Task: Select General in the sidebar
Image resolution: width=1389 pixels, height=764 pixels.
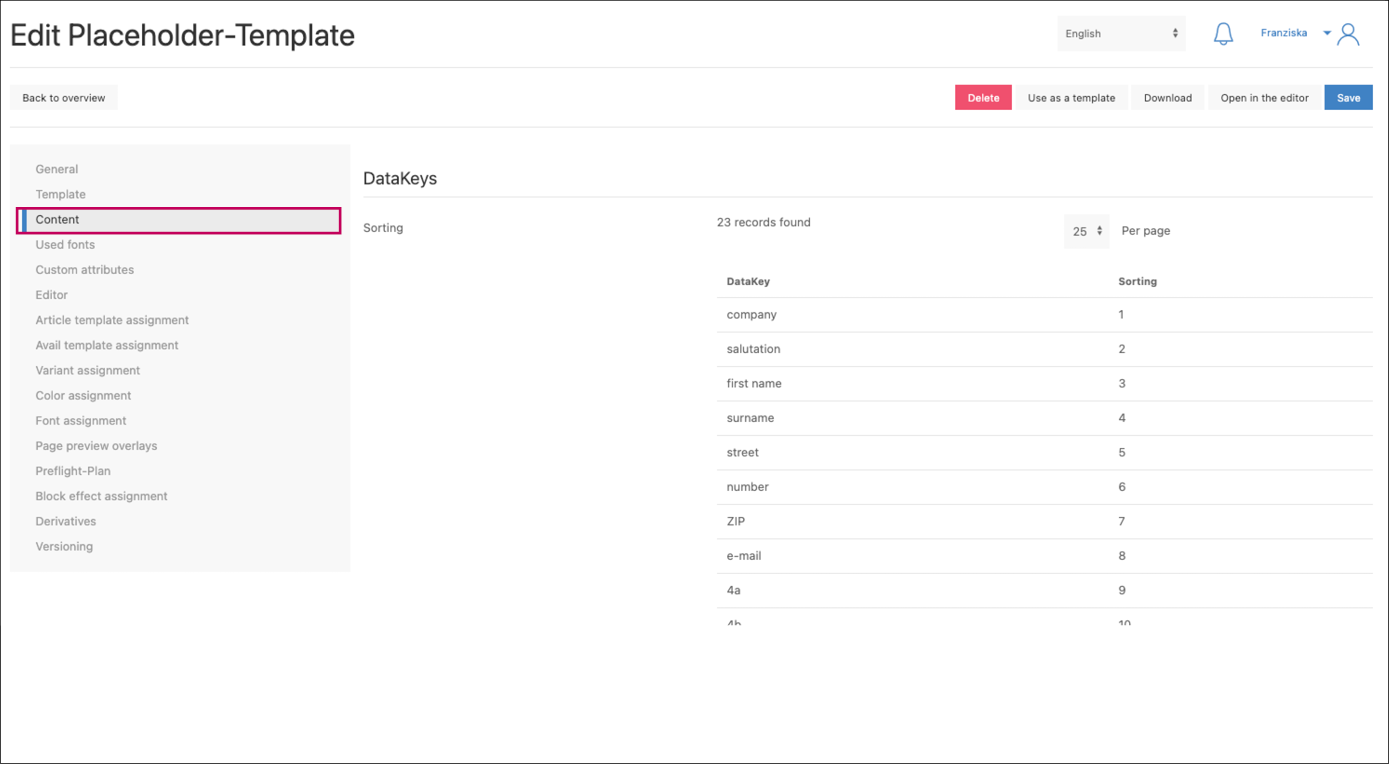Action: click(57, 170)
